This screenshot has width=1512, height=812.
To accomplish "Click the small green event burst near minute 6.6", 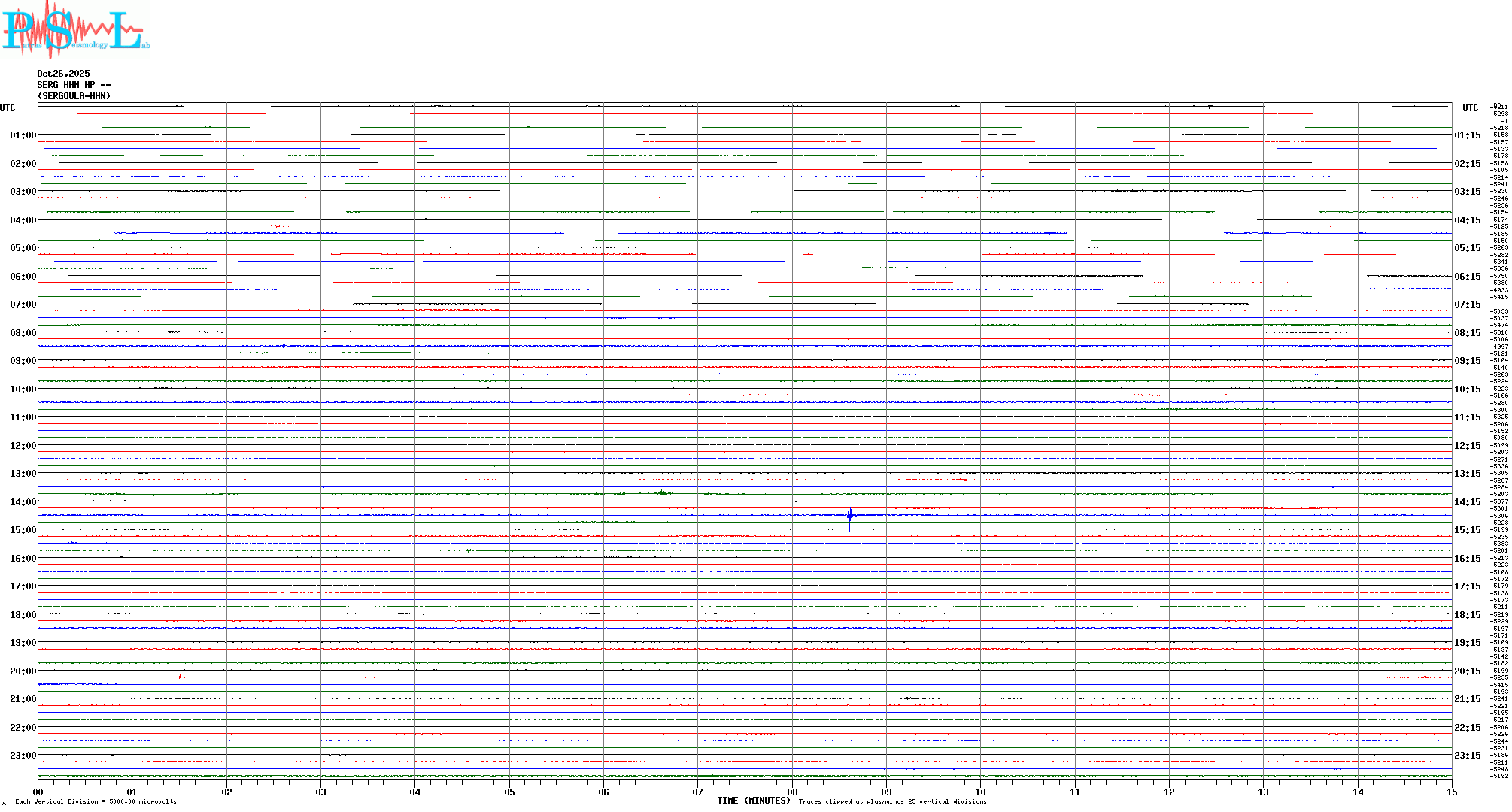I will 662,493.
